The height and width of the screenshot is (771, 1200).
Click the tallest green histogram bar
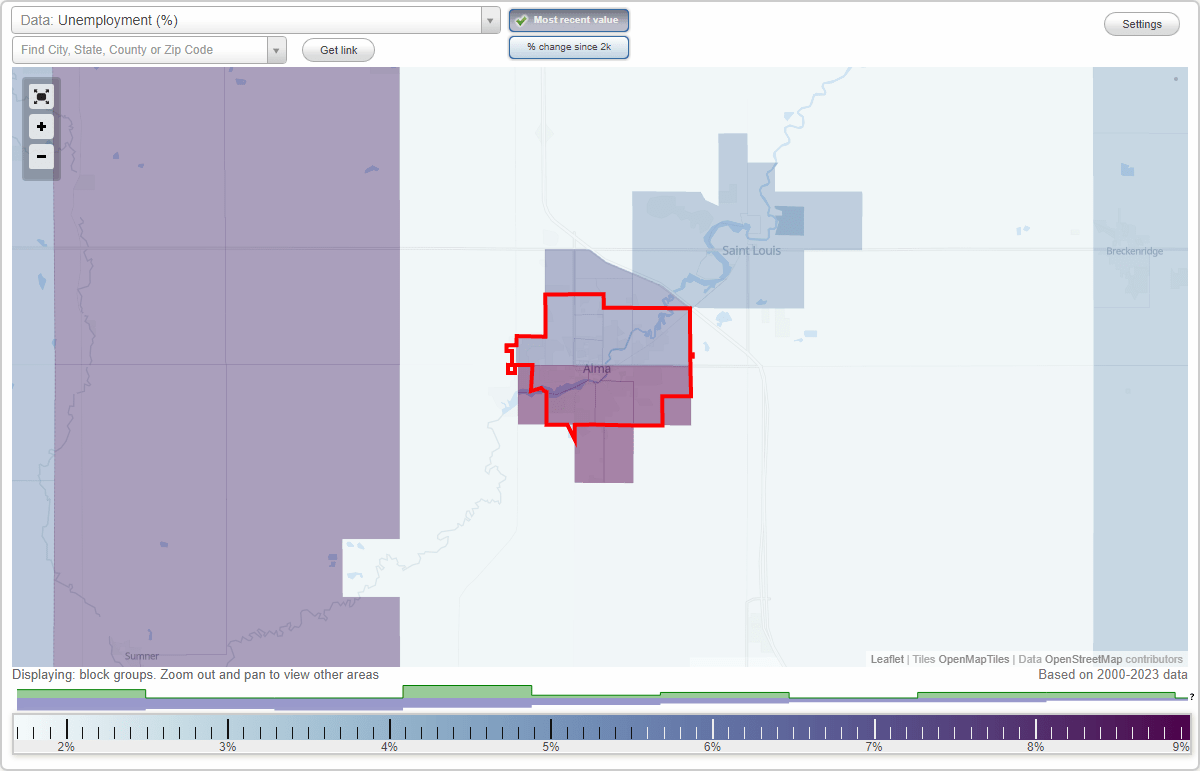[x=465, y=691]
